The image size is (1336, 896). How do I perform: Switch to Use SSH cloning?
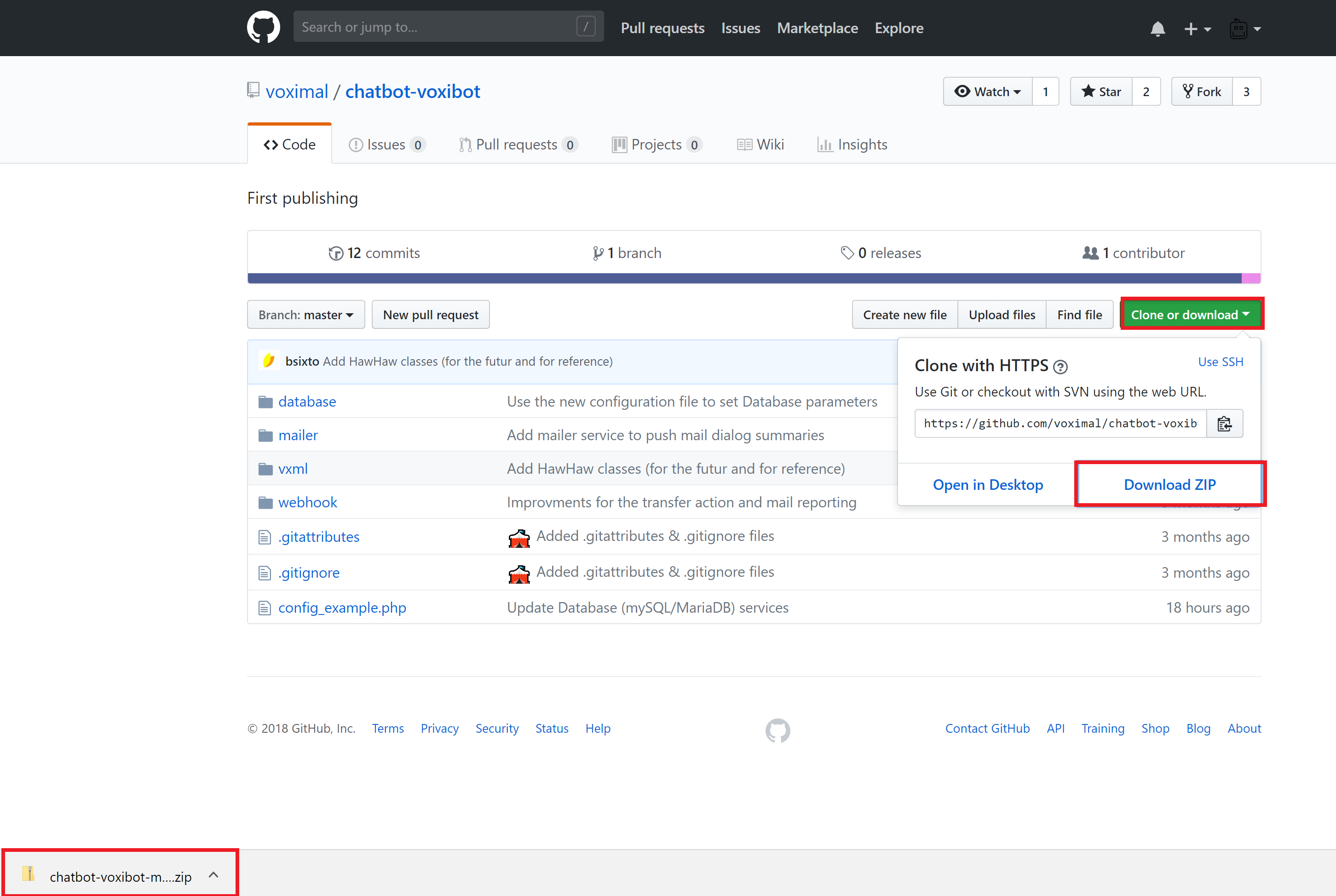1220,362
